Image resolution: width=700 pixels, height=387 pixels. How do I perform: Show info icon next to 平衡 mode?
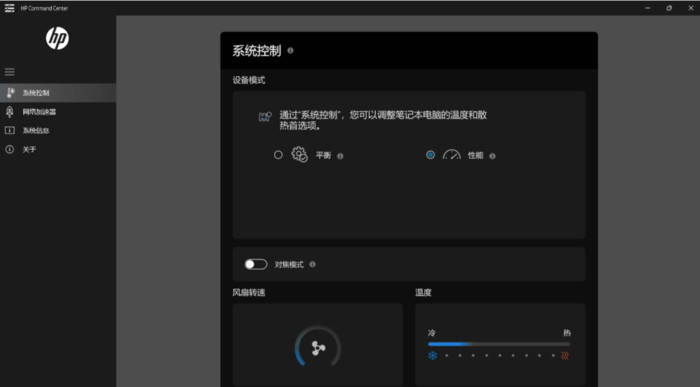point(340,156)
